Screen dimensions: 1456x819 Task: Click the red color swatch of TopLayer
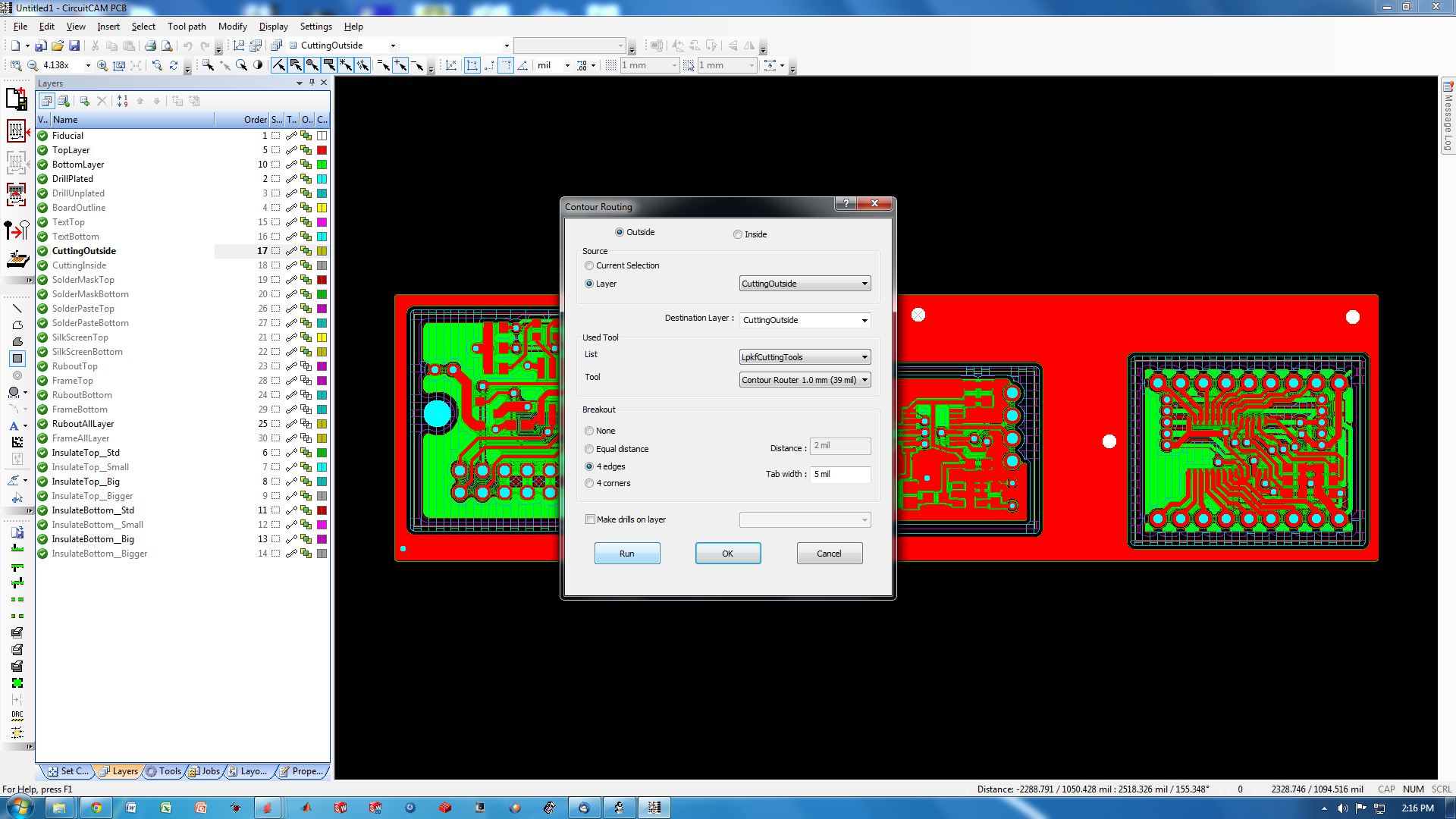click(x=322, y=150)
